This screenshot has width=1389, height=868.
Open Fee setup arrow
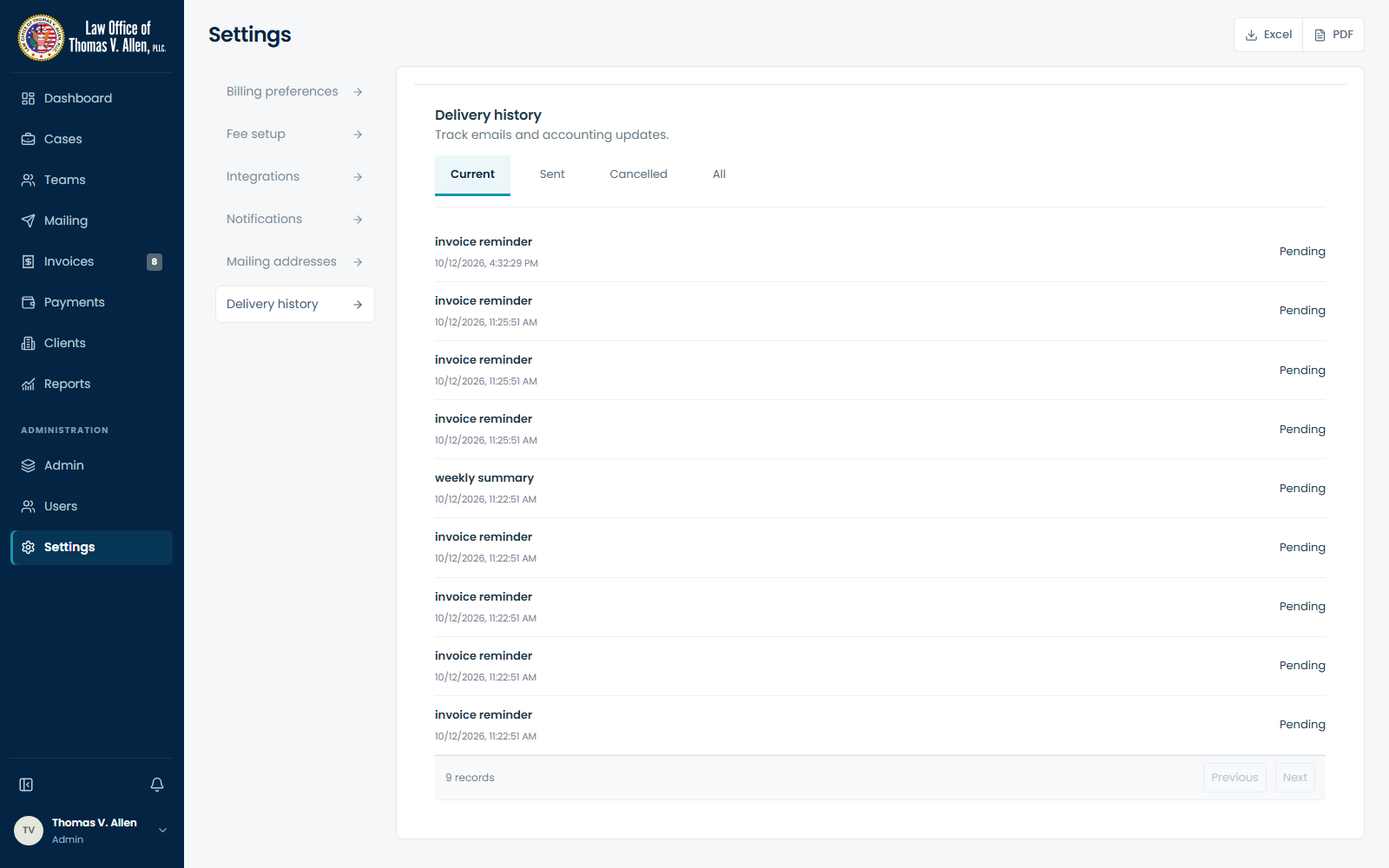[x=358, y=135]
